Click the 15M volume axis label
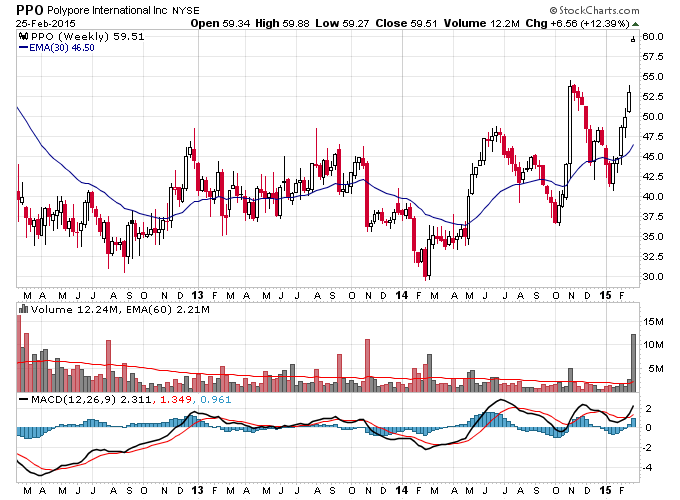The width and height of the screenshot is (680, 500). click(654, 321)
